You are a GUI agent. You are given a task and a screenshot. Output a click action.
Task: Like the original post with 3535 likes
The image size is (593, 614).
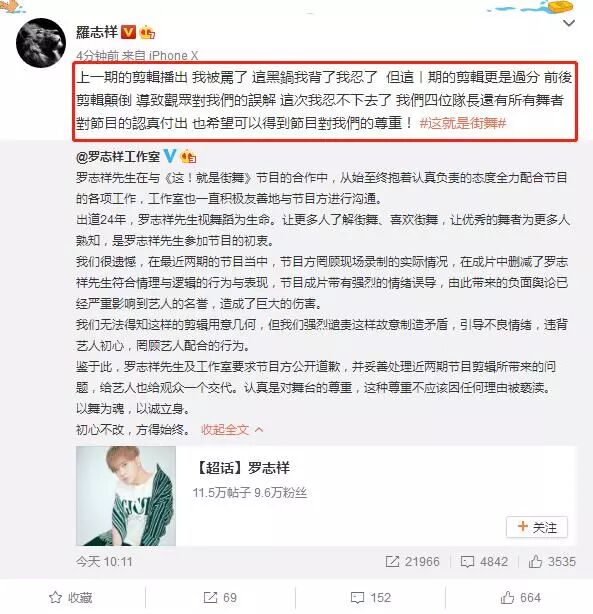pos(552,562)
